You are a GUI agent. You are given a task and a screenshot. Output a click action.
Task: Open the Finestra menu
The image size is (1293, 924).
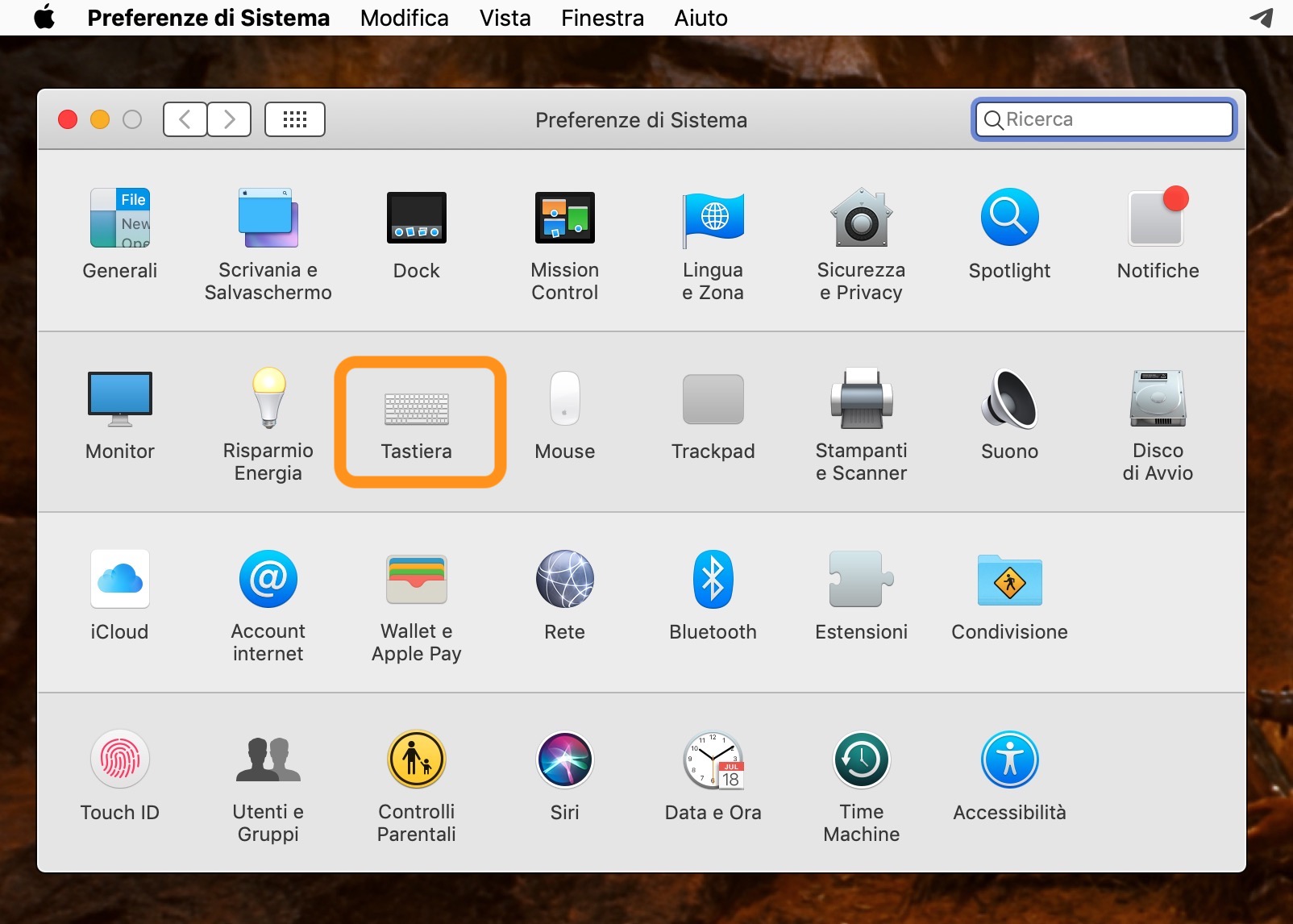(603, 18)
